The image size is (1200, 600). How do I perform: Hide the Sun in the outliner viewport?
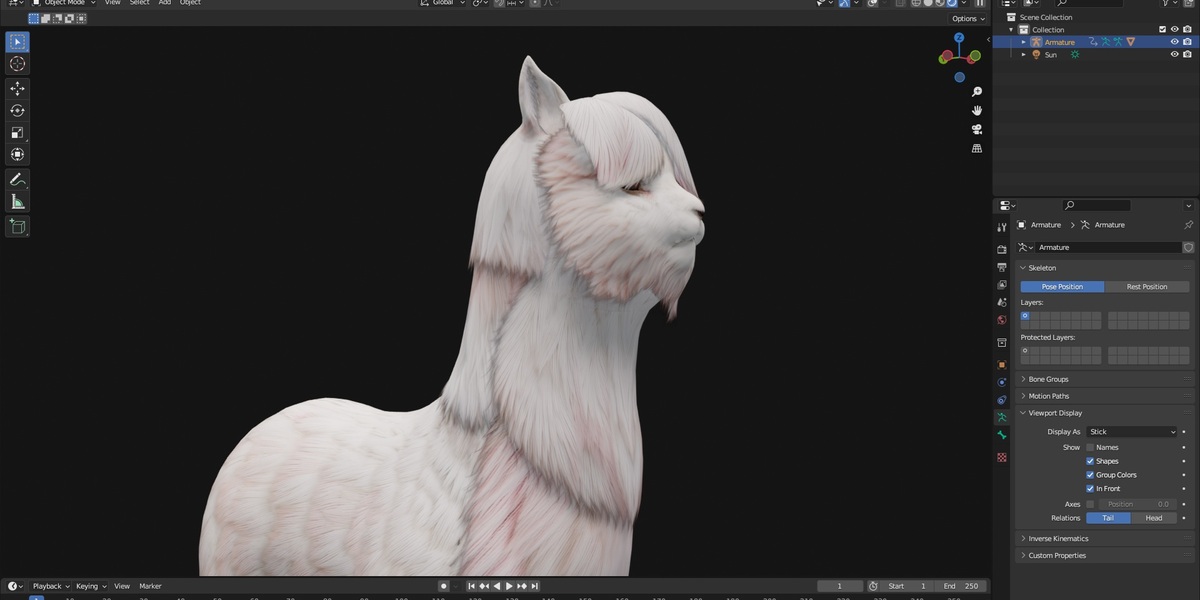[x=1175, y=55]
